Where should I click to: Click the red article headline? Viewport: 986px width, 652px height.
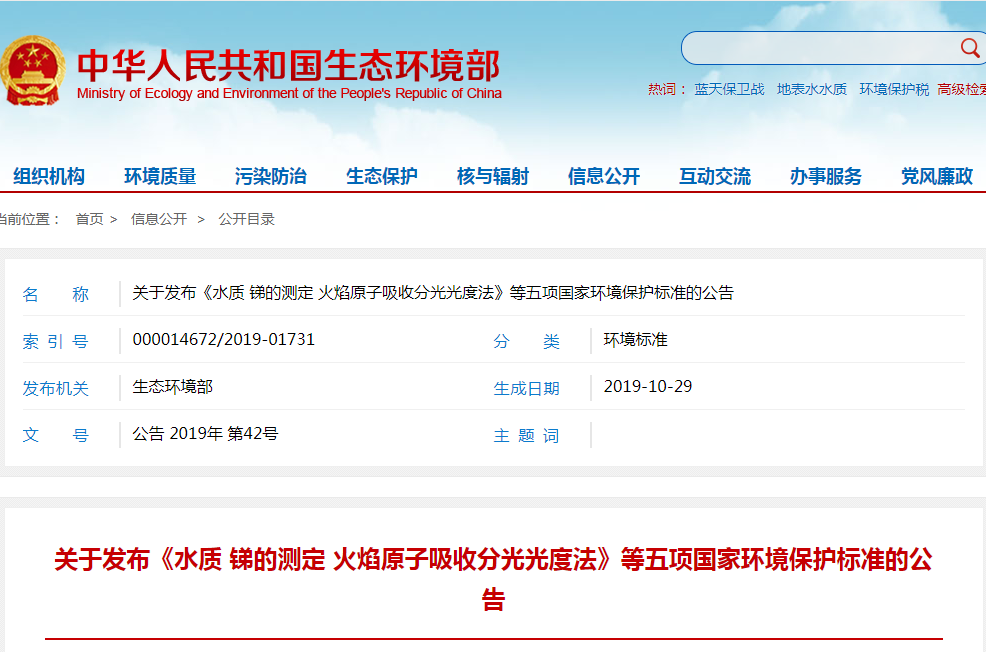click(x=493, y=578)
